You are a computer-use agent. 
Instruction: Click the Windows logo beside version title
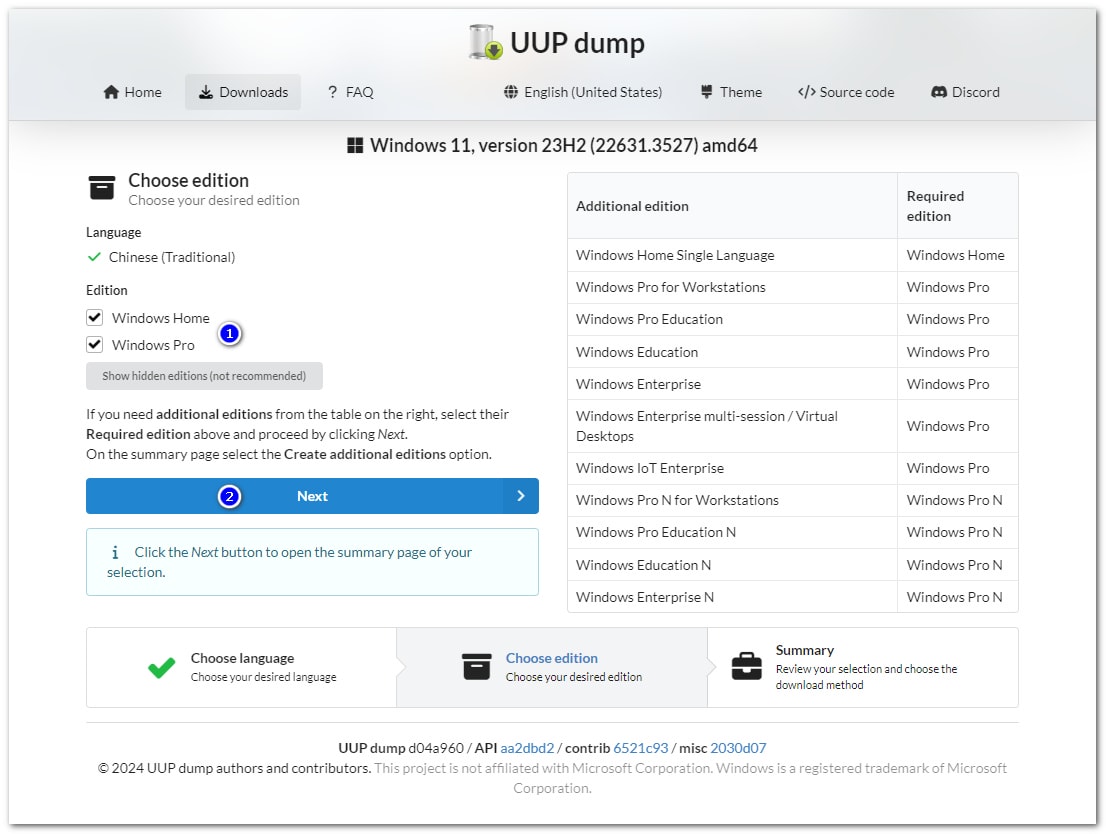(x=356, y=145)
